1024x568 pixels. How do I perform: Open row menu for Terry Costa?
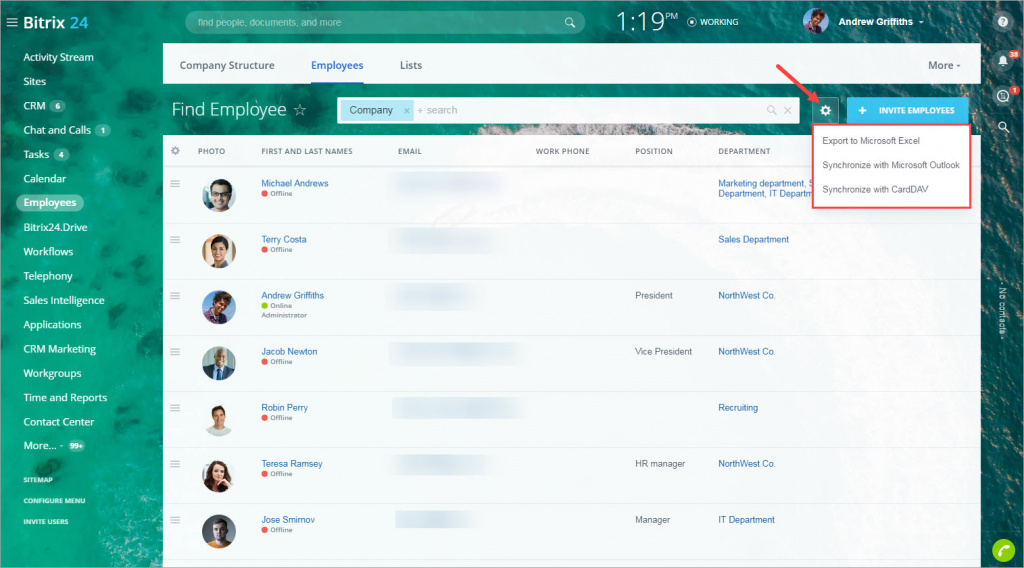tap(175, 240)
